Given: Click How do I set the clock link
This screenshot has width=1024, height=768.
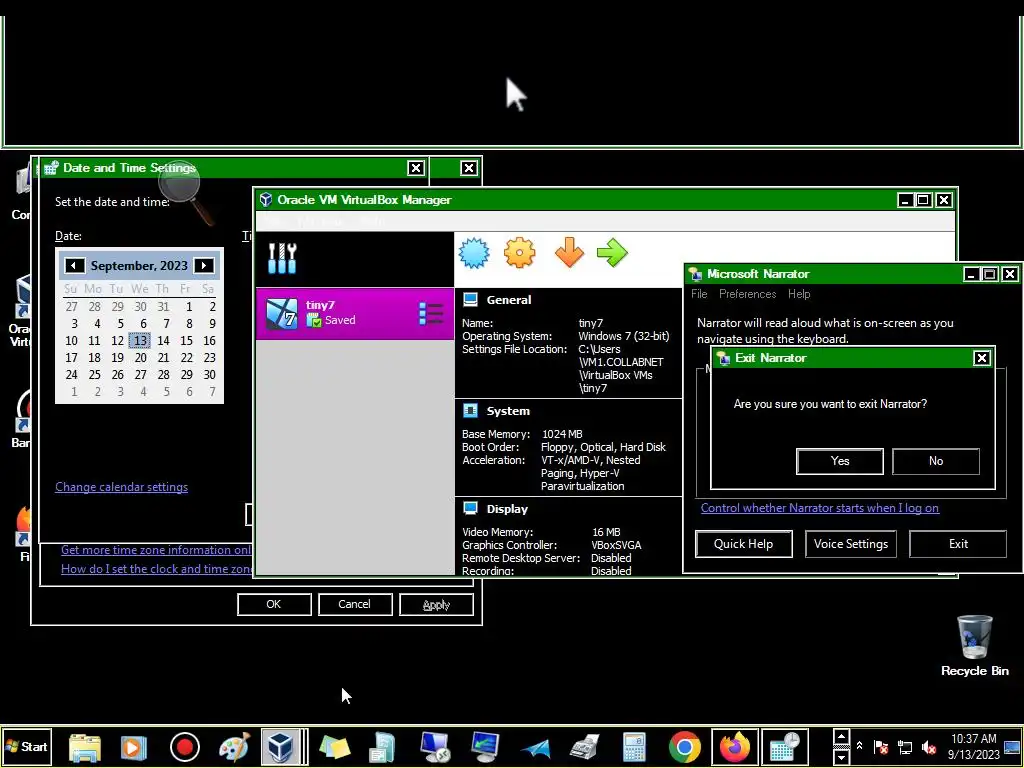Looking at the screenshot, I should tap(157, 569).
